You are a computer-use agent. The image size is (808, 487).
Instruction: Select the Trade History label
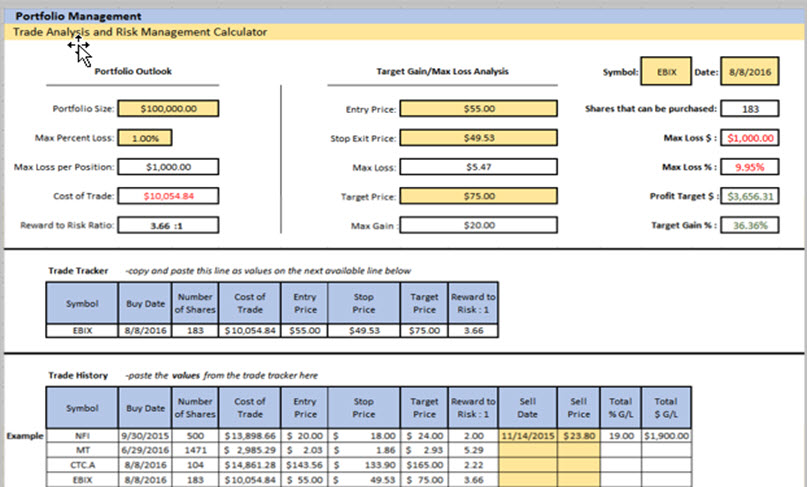pos(78,375)
